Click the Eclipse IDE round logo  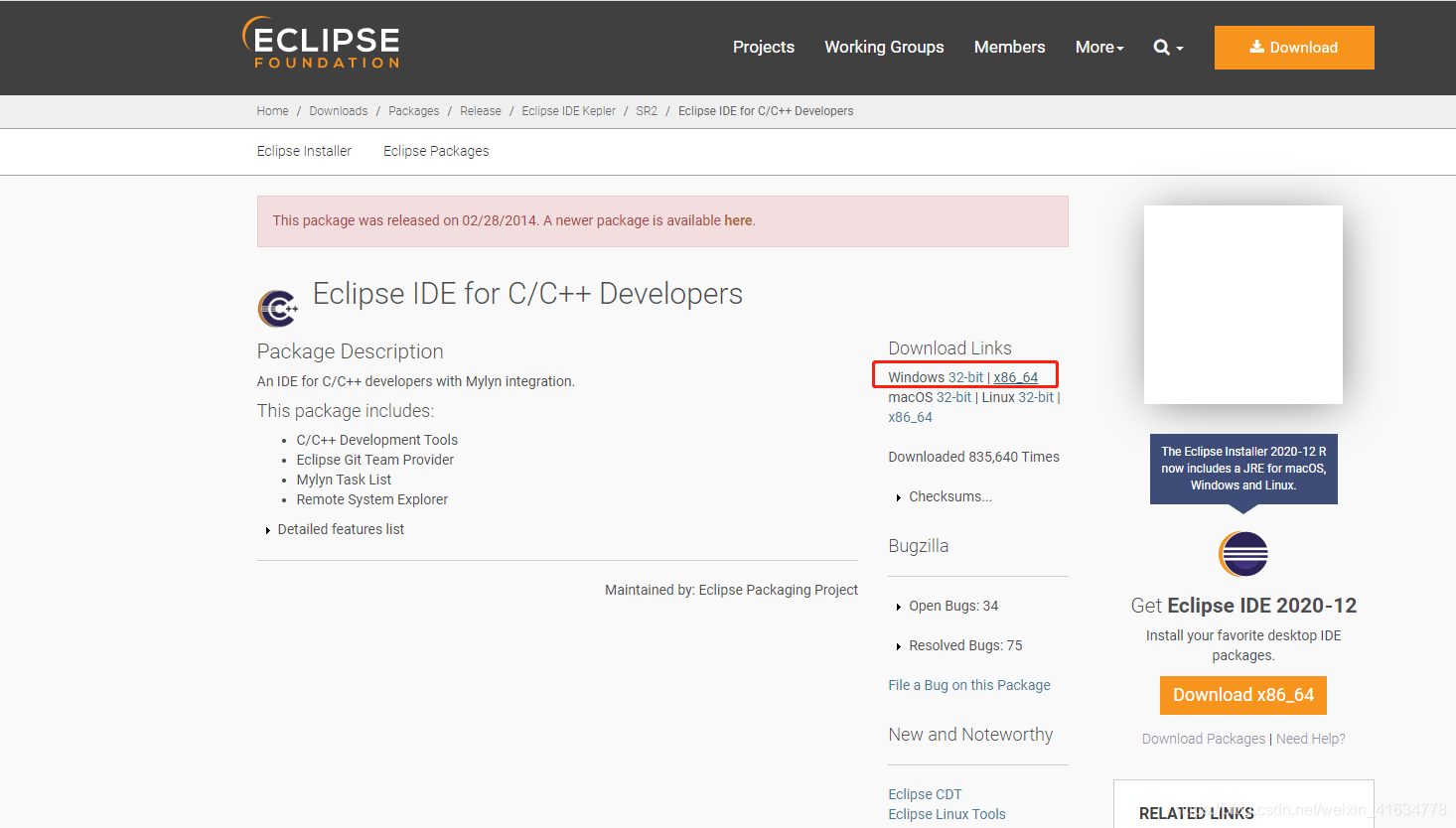[x=1243, y=554]
